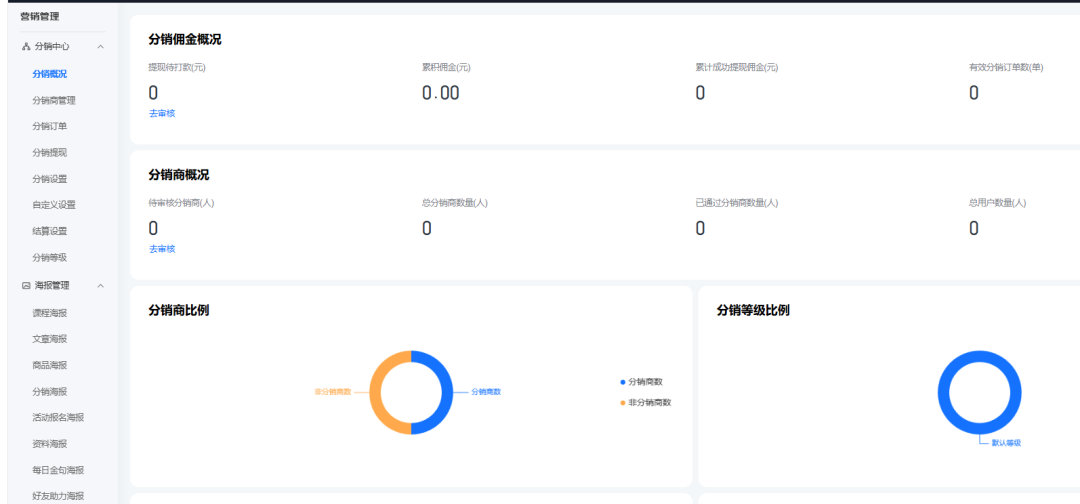Select 每日金句海报 in the sidebar
The width and height of the screenshot is (1080, 504).
coord(58,470)
